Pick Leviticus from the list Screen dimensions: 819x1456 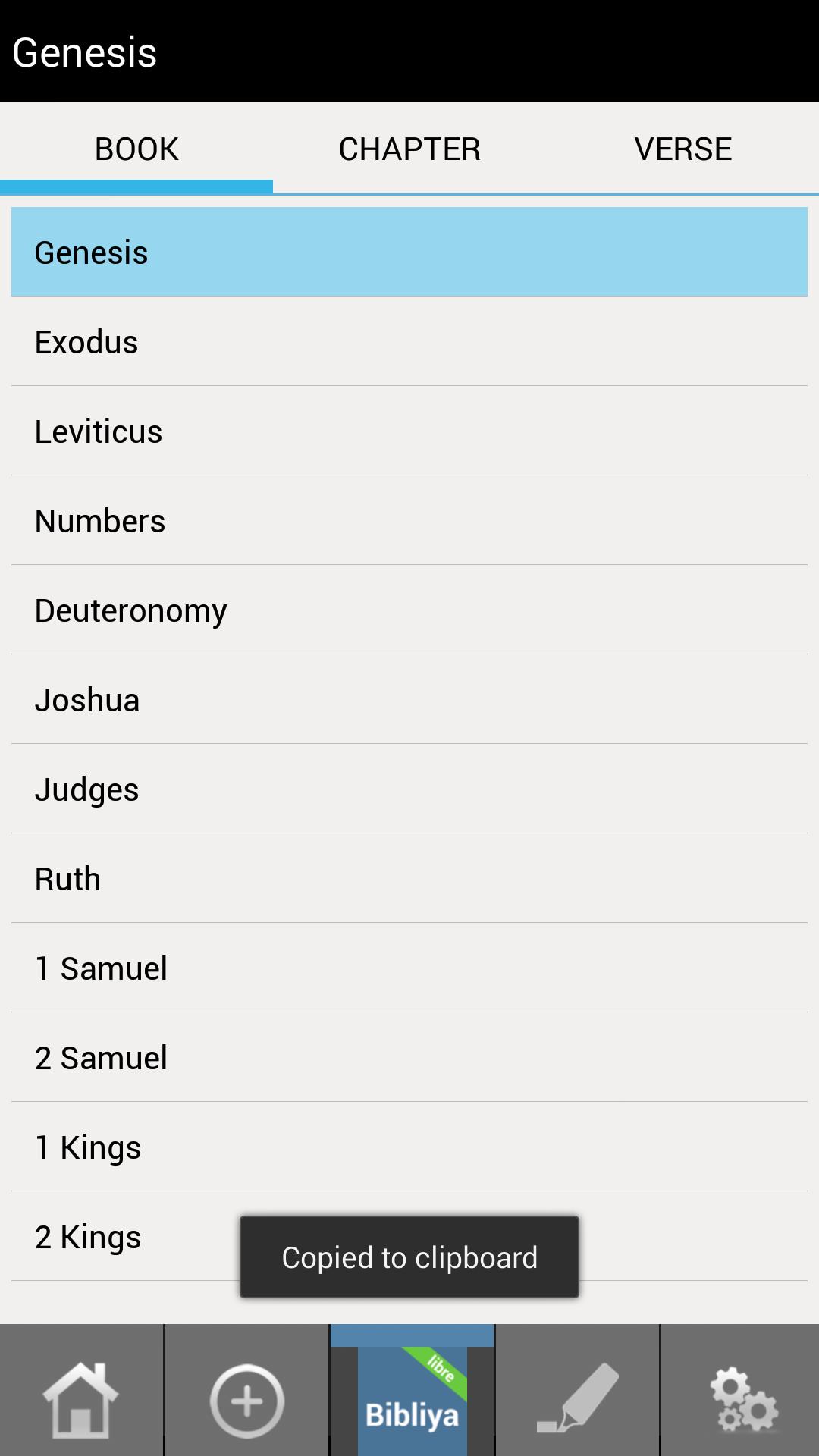coord(409,431)
